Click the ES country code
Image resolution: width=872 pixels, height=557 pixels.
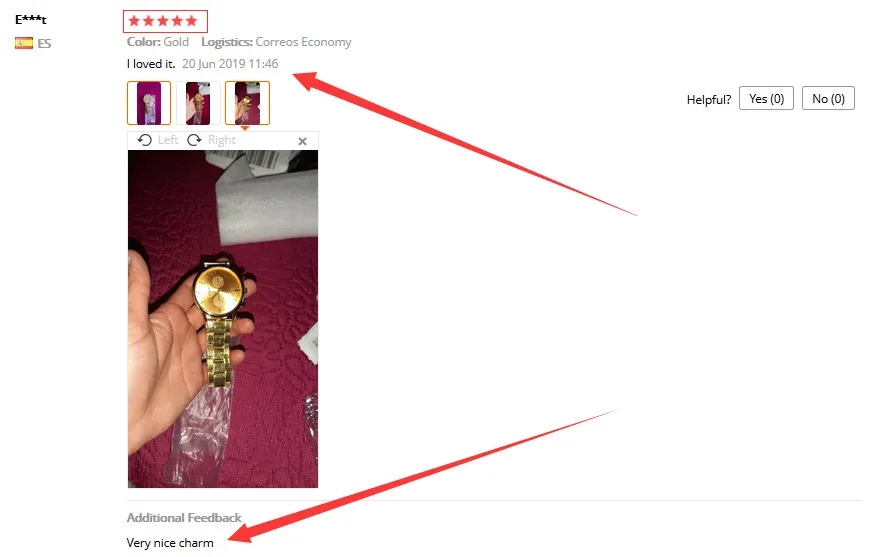pyautogui.click(x=44, y=43)
